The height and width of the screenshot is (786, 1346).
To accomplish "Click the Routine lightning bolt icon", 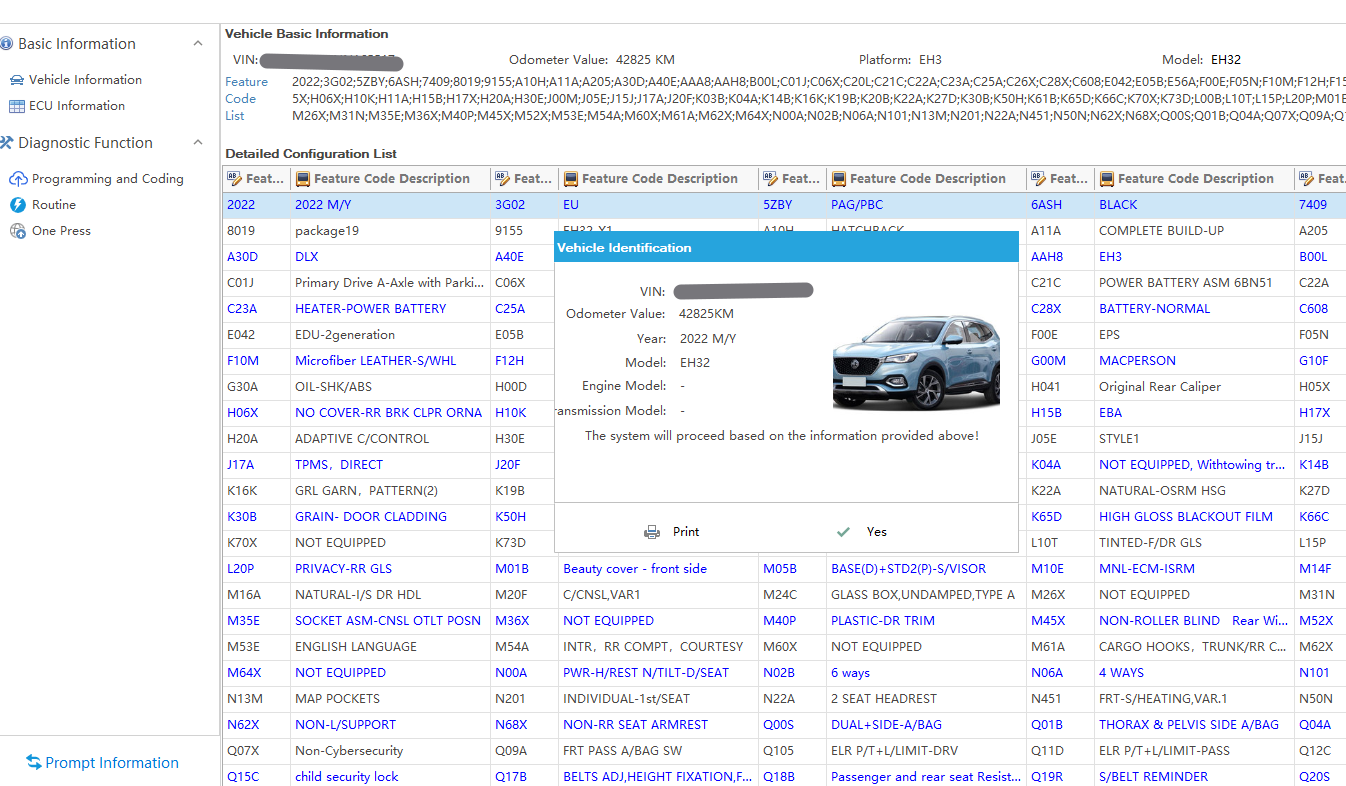I will 17,205.
